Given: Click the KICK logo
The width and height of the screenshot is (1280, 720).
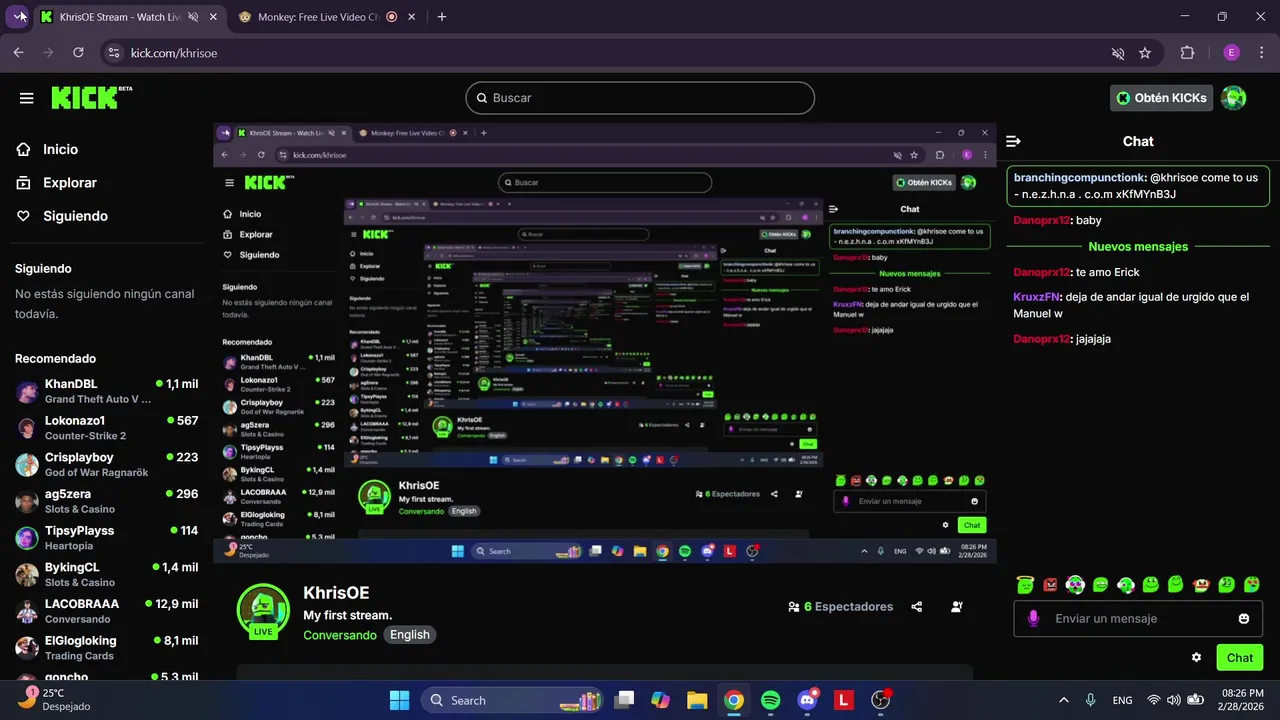Looking at the screenshot, I should 91,97.
